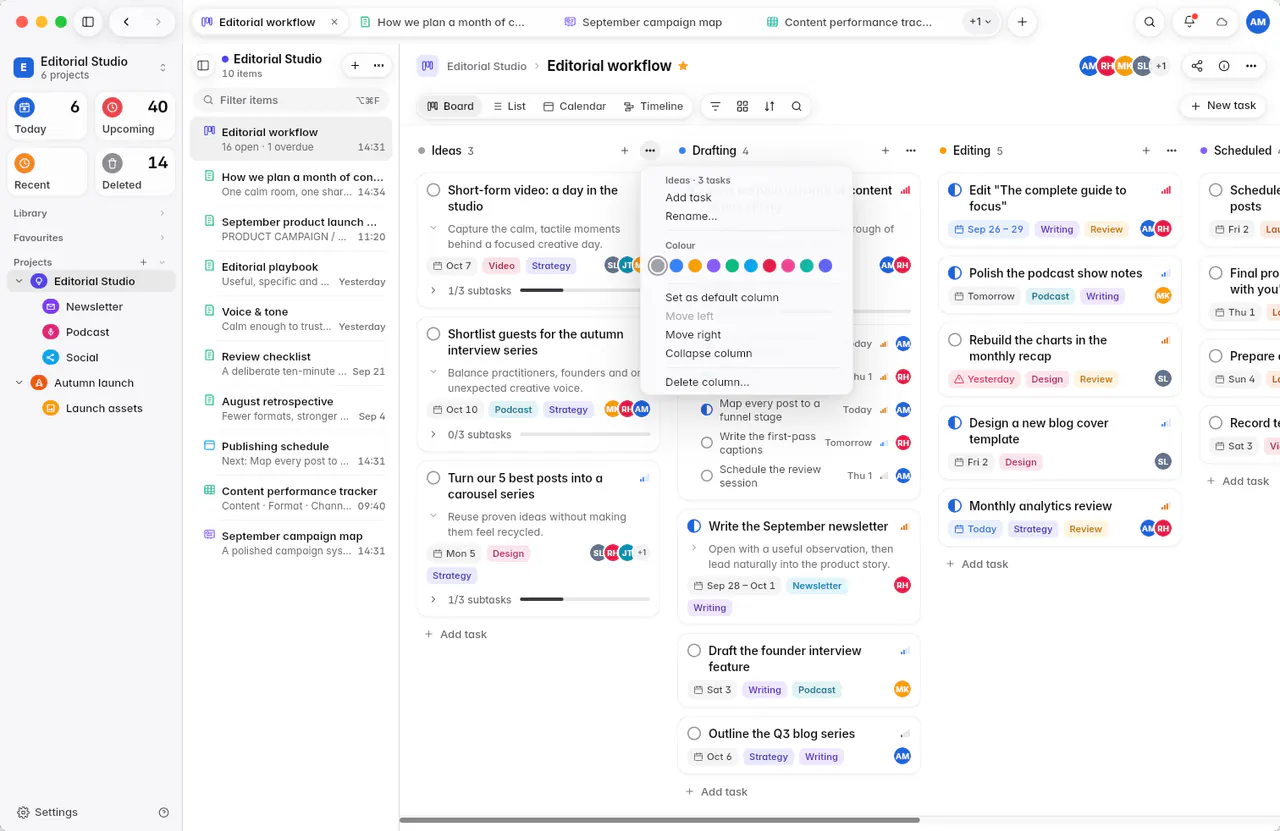Image resolution: width=1280 pixels, height=831 pixels.
Task: Click Add task below the Ideas column
Action: click(456, 634)
